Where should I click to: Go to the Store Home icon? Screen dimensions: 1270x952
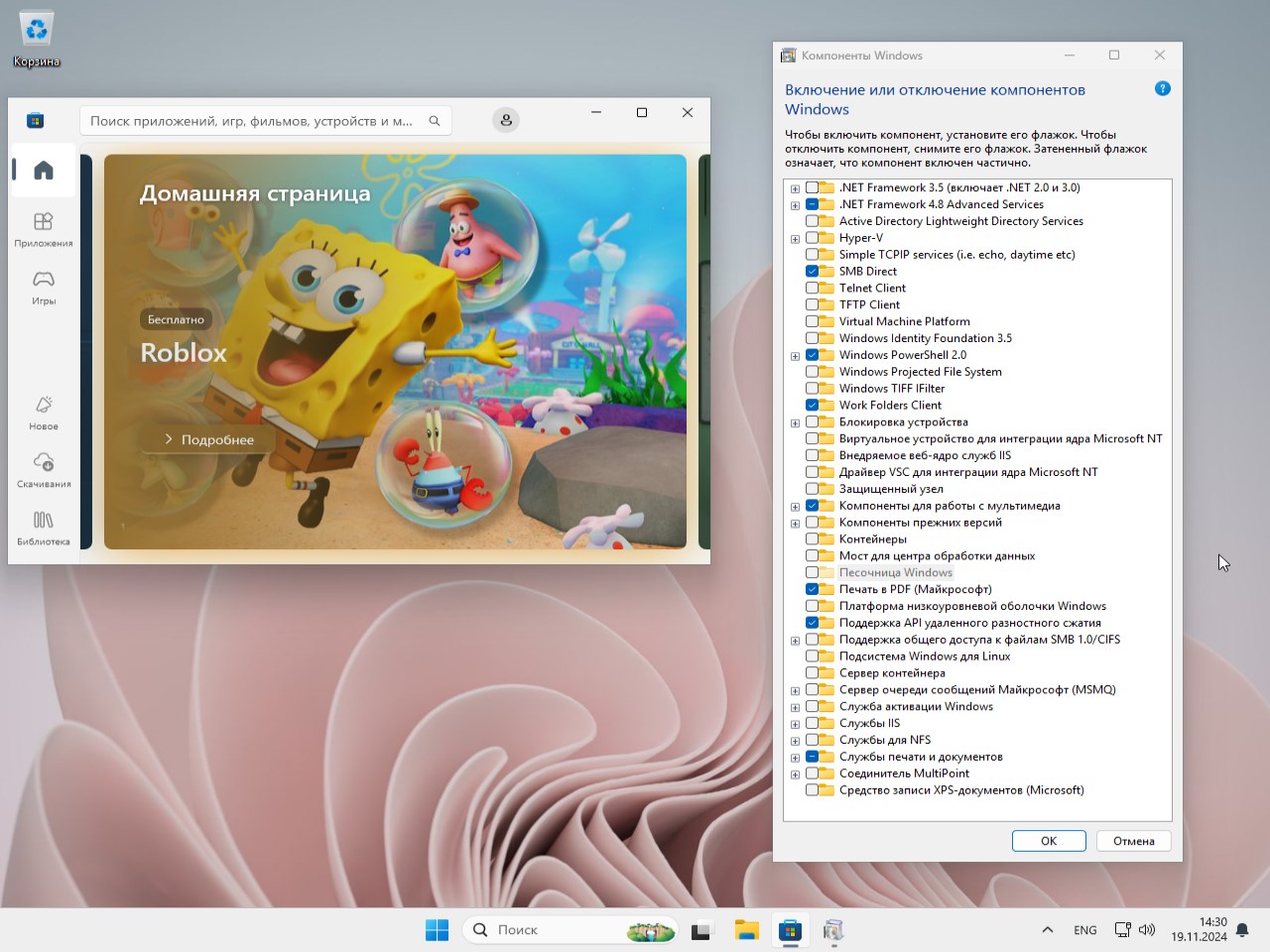(44, 171)
